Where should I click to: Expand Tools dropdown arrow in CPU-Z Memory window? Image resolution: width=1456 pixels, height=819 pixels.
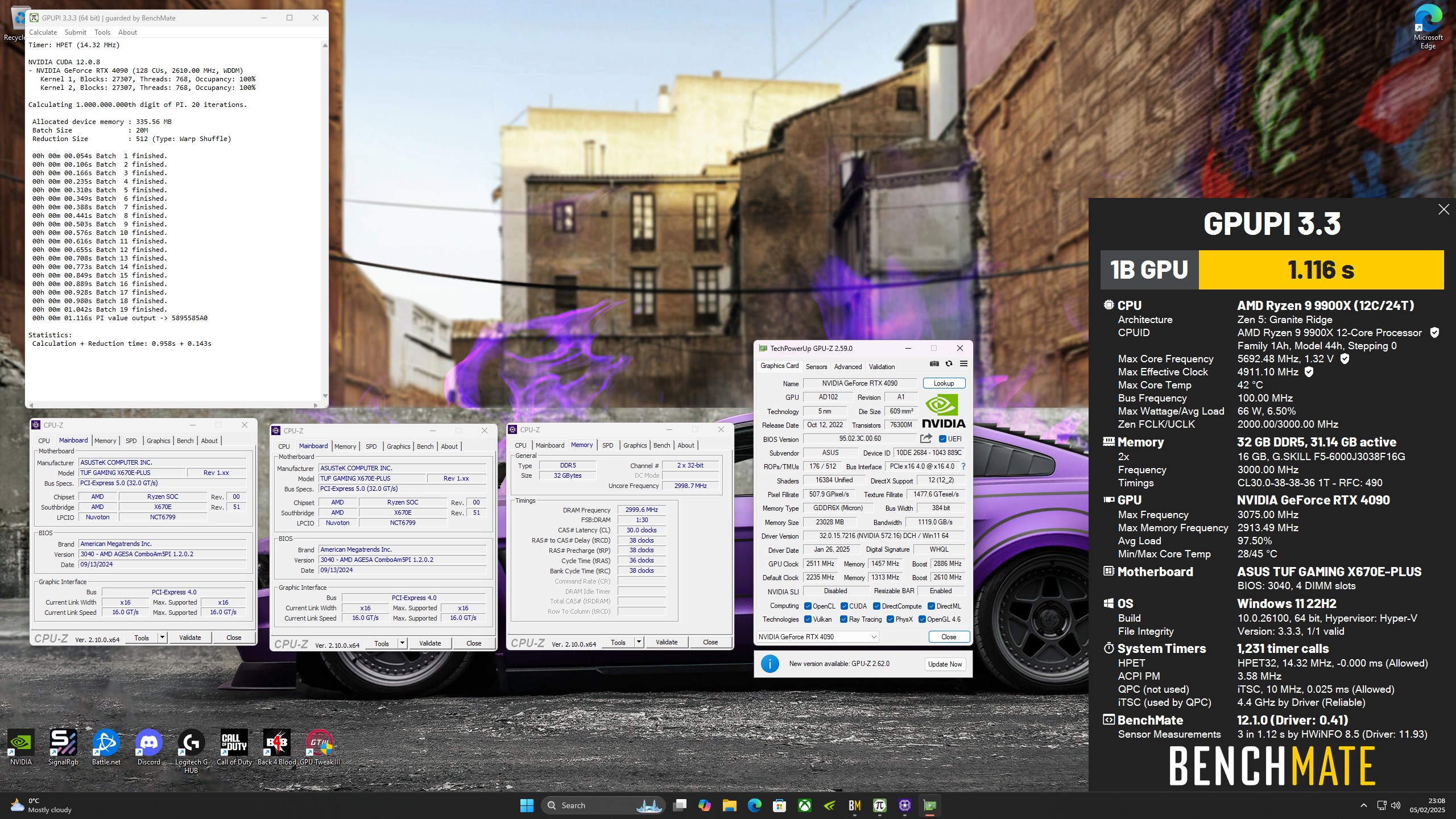click(639, 642)
